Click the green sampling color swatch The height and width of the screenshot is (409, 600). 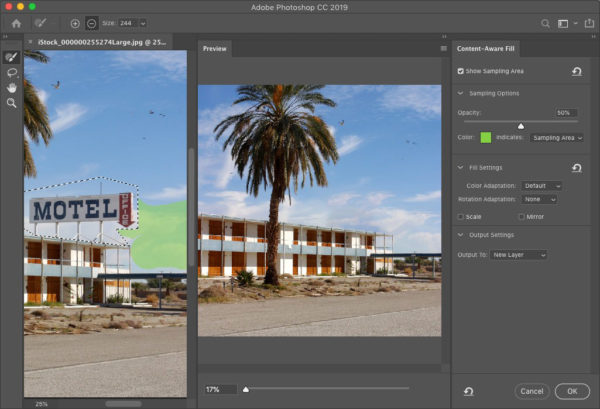click(x=486, y=137)
